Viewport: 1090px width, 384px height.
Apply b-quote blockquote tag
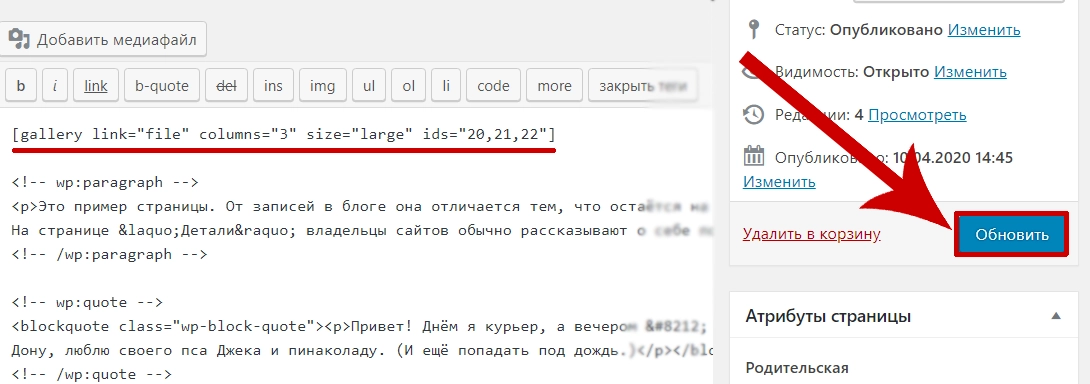click(x=162, y=86)
